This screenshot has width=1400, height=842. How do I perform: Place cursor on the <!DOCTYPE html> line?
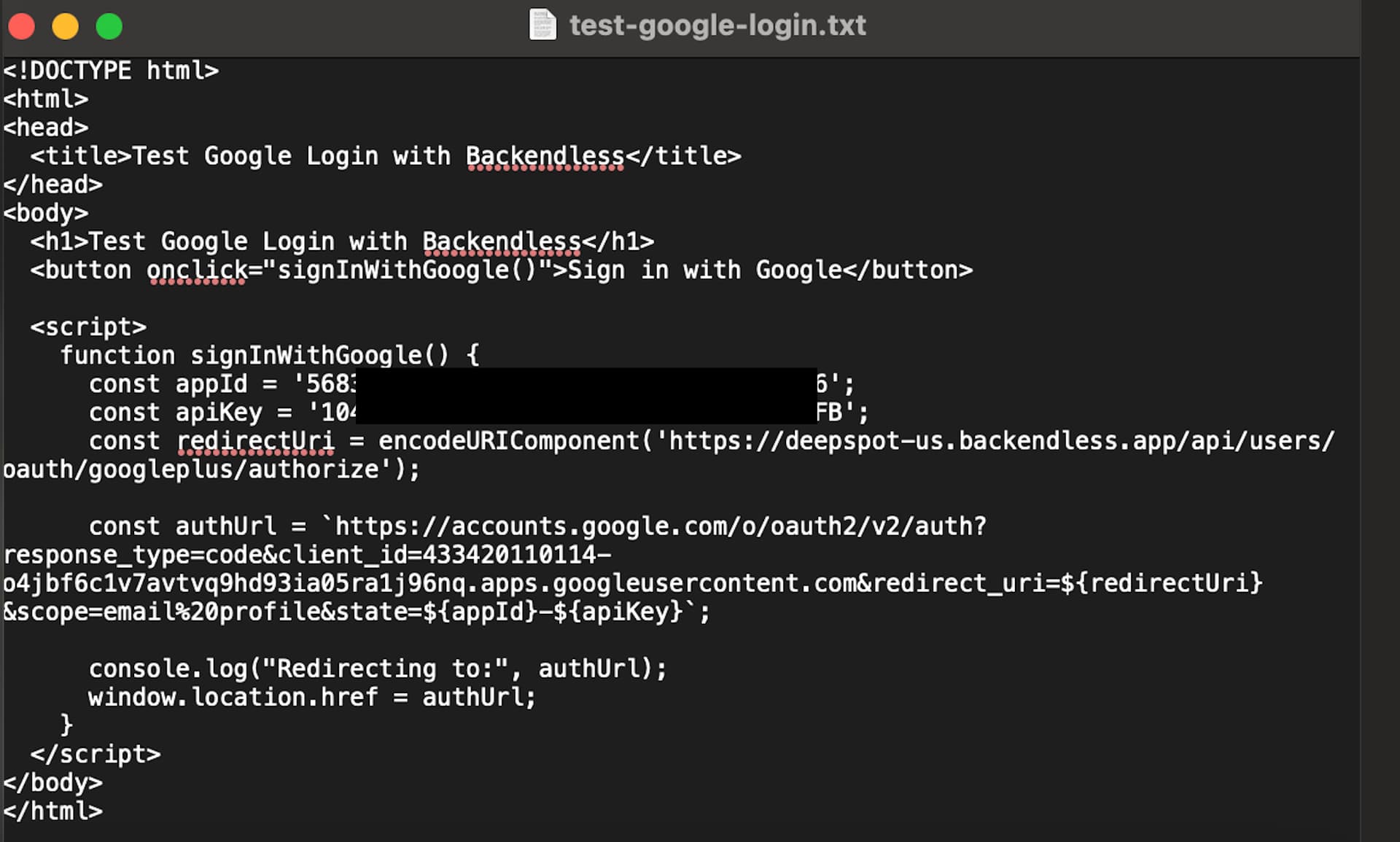[111, 71]
